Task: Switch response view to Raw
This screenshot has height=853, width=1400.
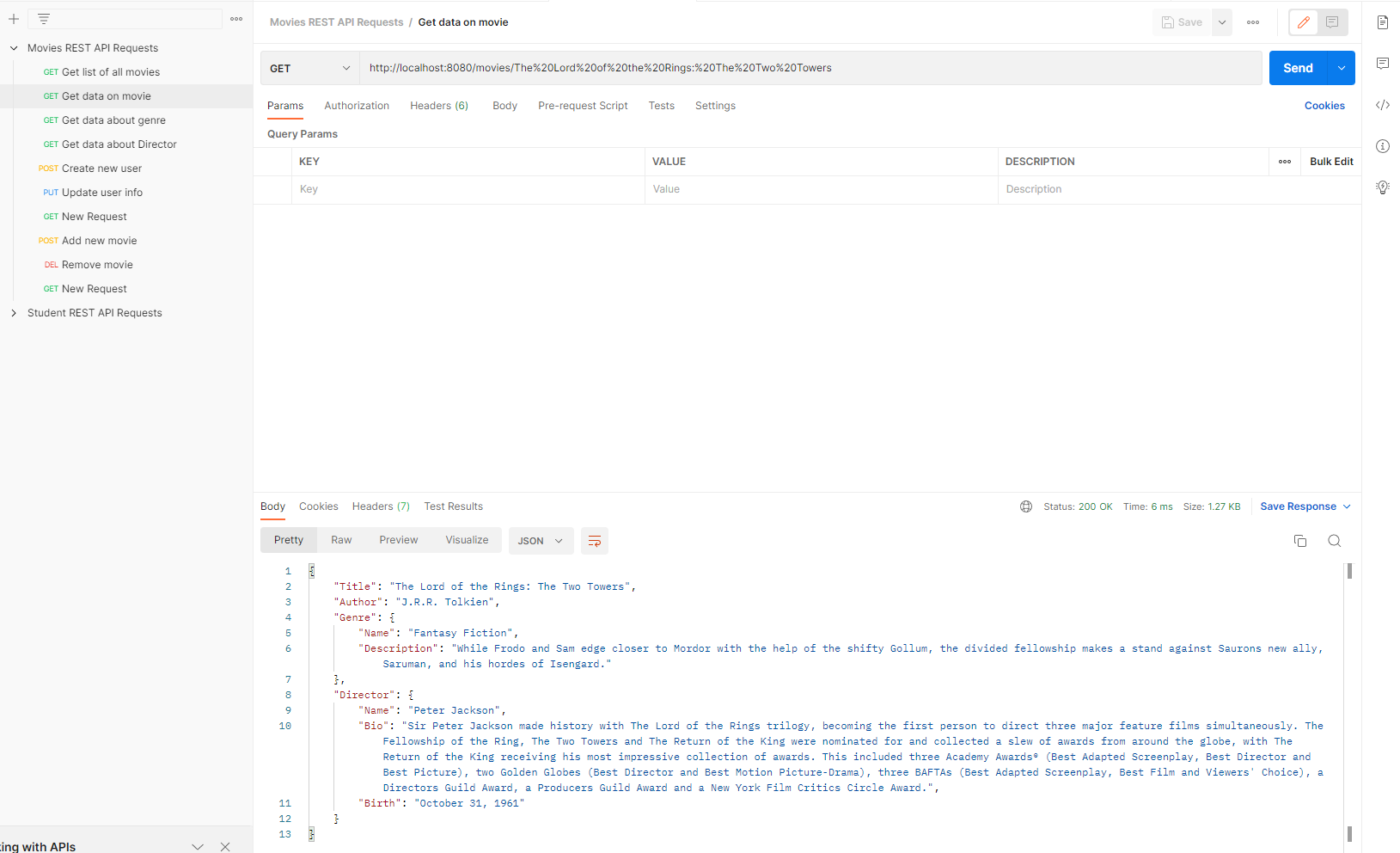Action: [341, 540]
